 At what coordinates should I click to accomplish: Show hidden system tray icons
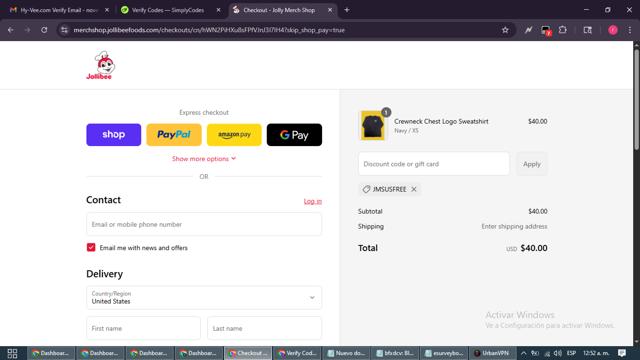click(524, 353)
